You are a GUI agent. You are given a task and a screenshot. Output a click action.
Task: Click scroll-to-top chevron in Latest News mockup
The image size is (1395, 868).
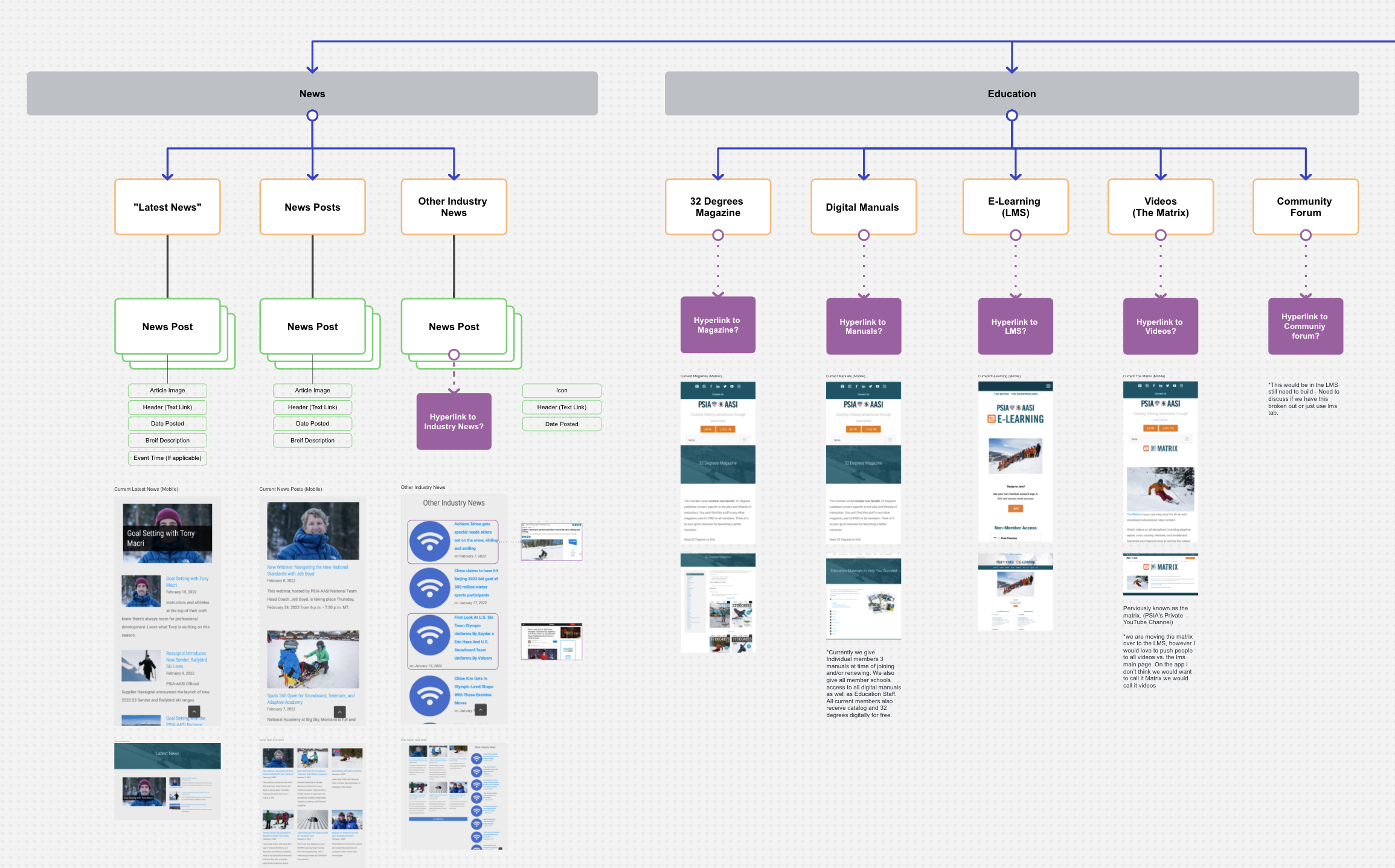coord(194,712)
